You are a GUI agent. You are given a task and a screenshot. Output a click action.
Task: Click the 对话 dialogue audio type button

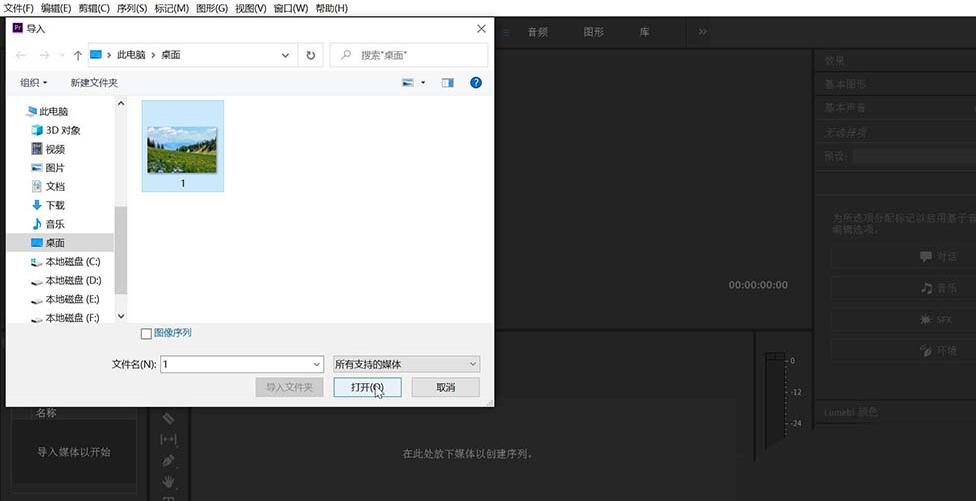[x=904, y=256]
